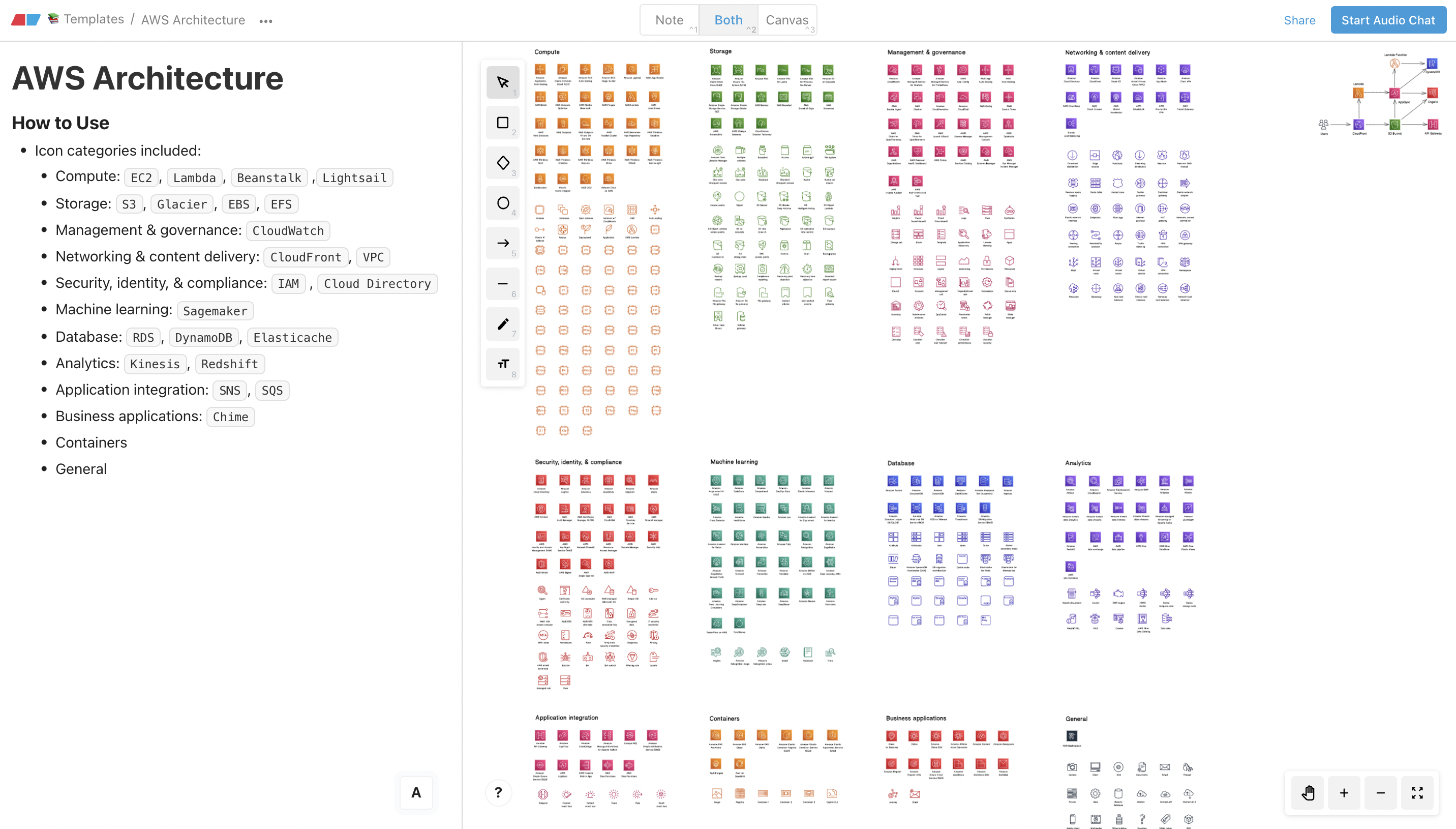Navigate to Templates via breadcrumb
Image resolution: width=1456 pixels, height=829 pixels.
click(x=94, y=19)
